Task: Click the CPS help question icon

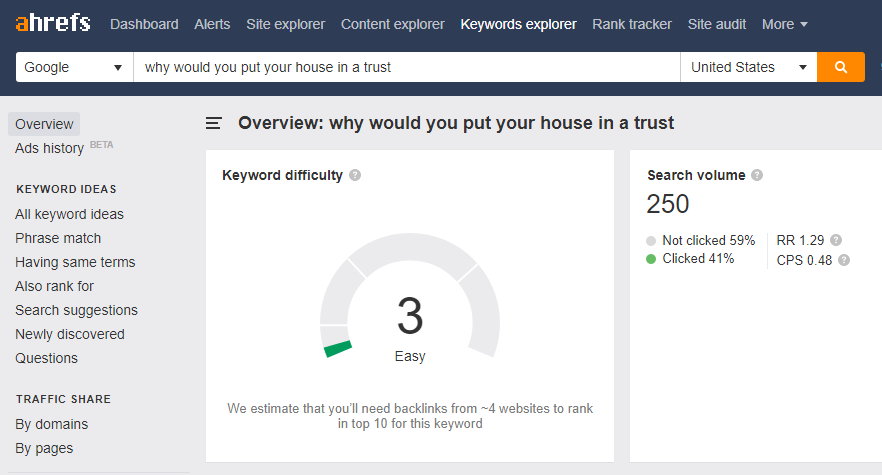Action: point(844,260)
